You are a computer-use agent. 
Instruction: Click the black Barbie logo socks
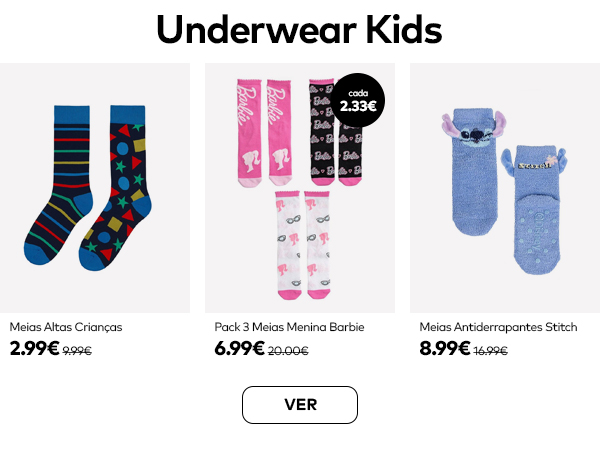point(336,133)
